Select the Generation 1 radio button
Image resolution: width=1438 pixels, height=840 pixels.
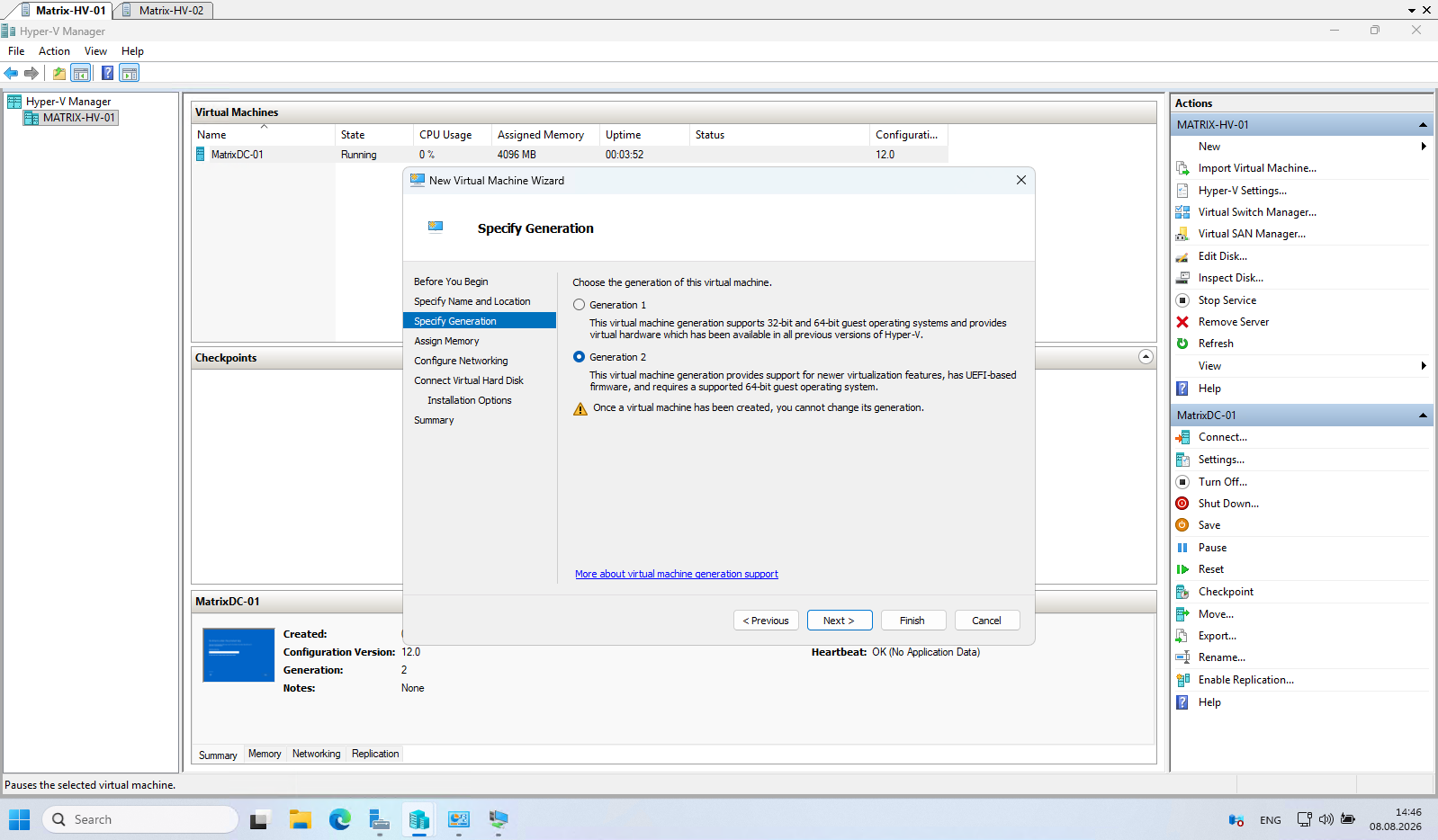pos(579,305)
